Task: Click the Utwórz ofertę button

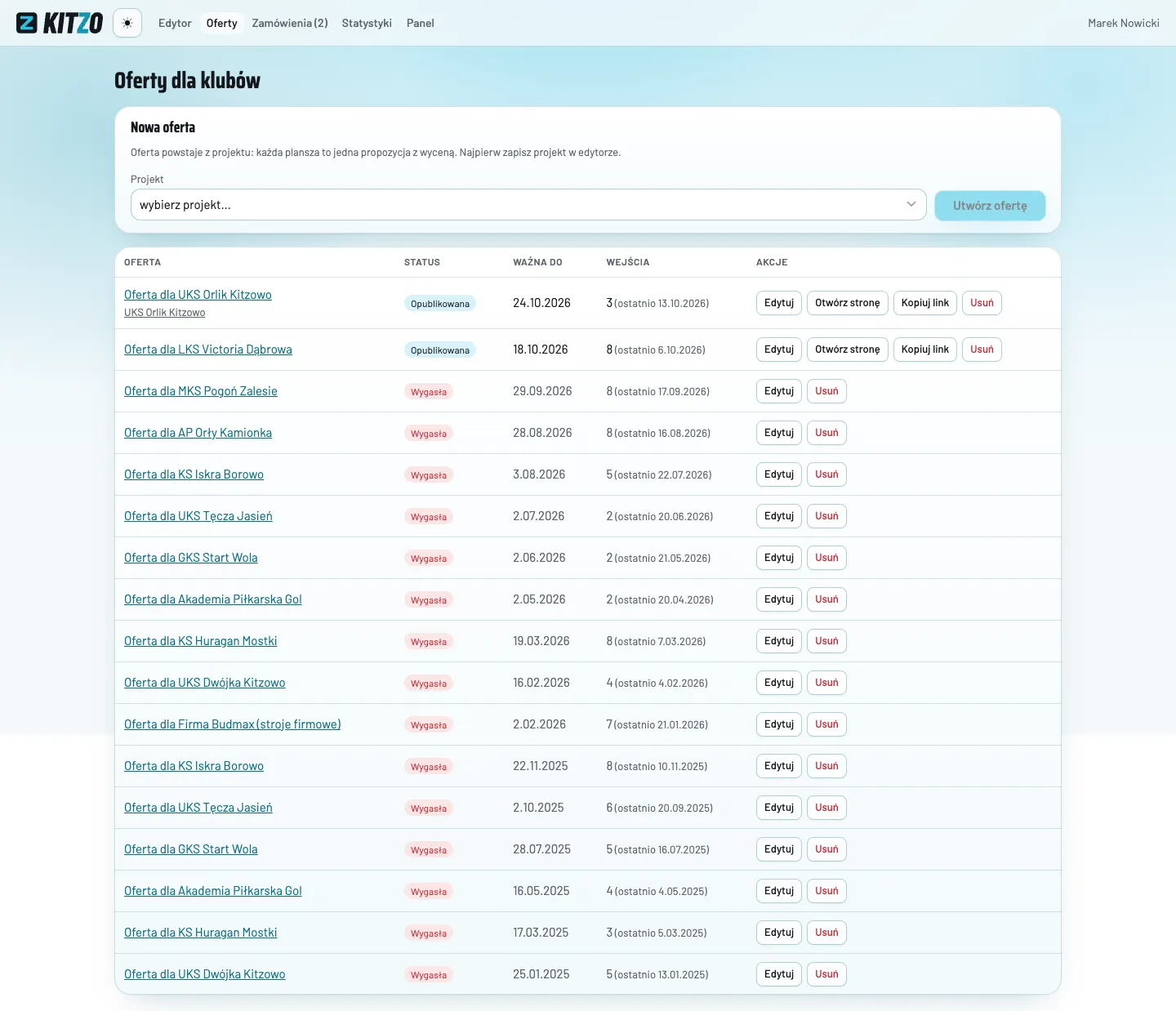Action: [x=990, y=206]
